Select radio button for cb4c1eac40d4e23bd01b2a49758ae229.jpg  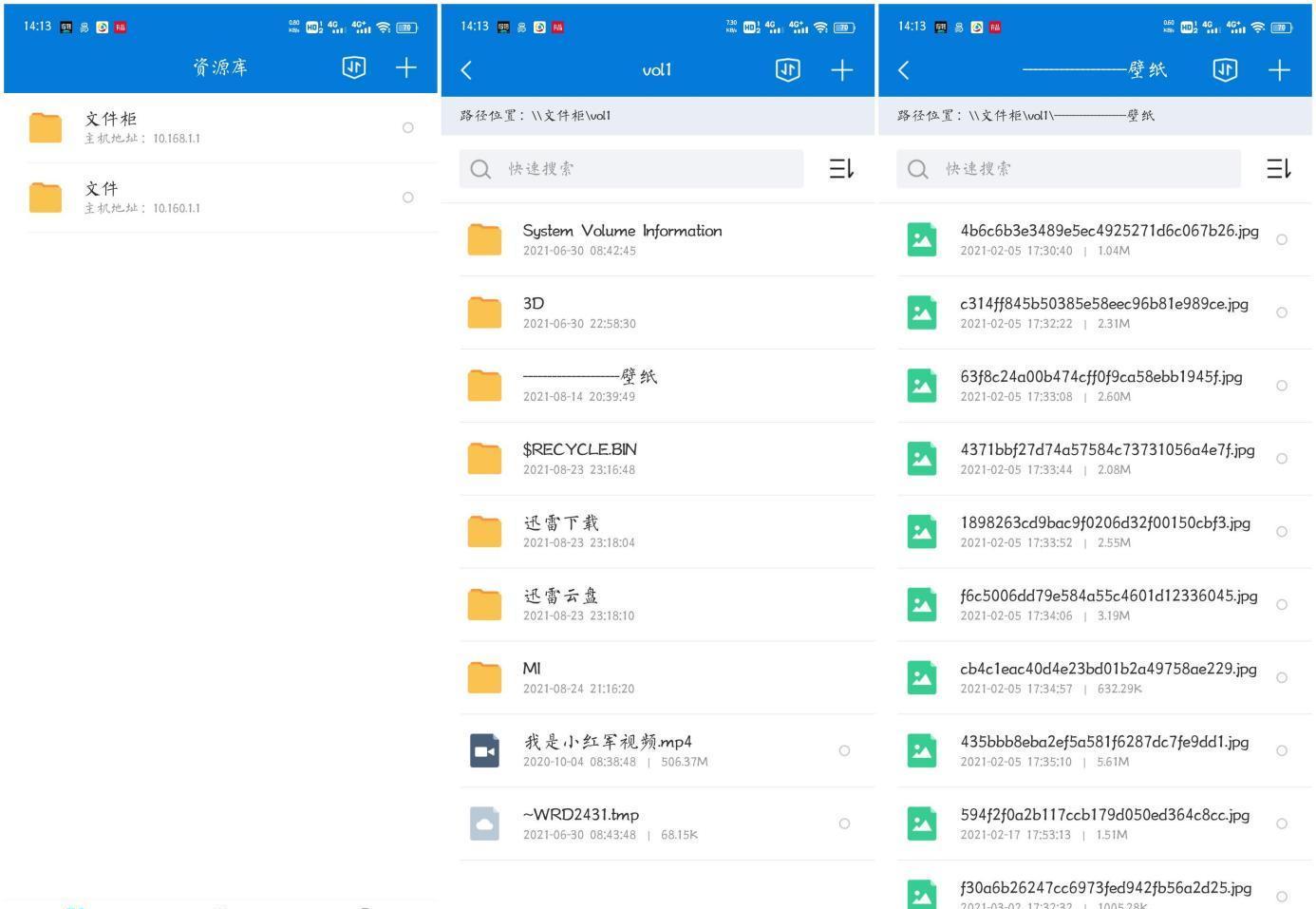point(1282,677)
